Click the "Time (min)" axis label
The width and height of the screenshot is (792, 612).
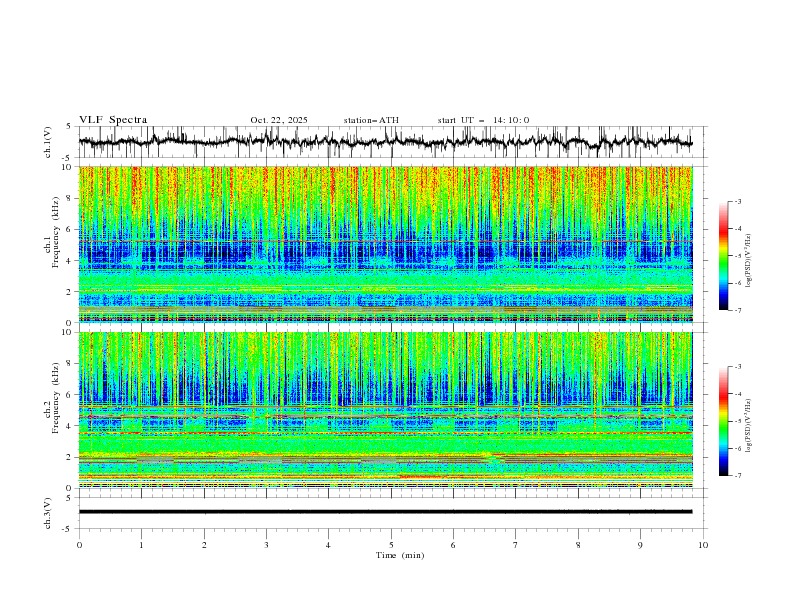tap(400, 555)
